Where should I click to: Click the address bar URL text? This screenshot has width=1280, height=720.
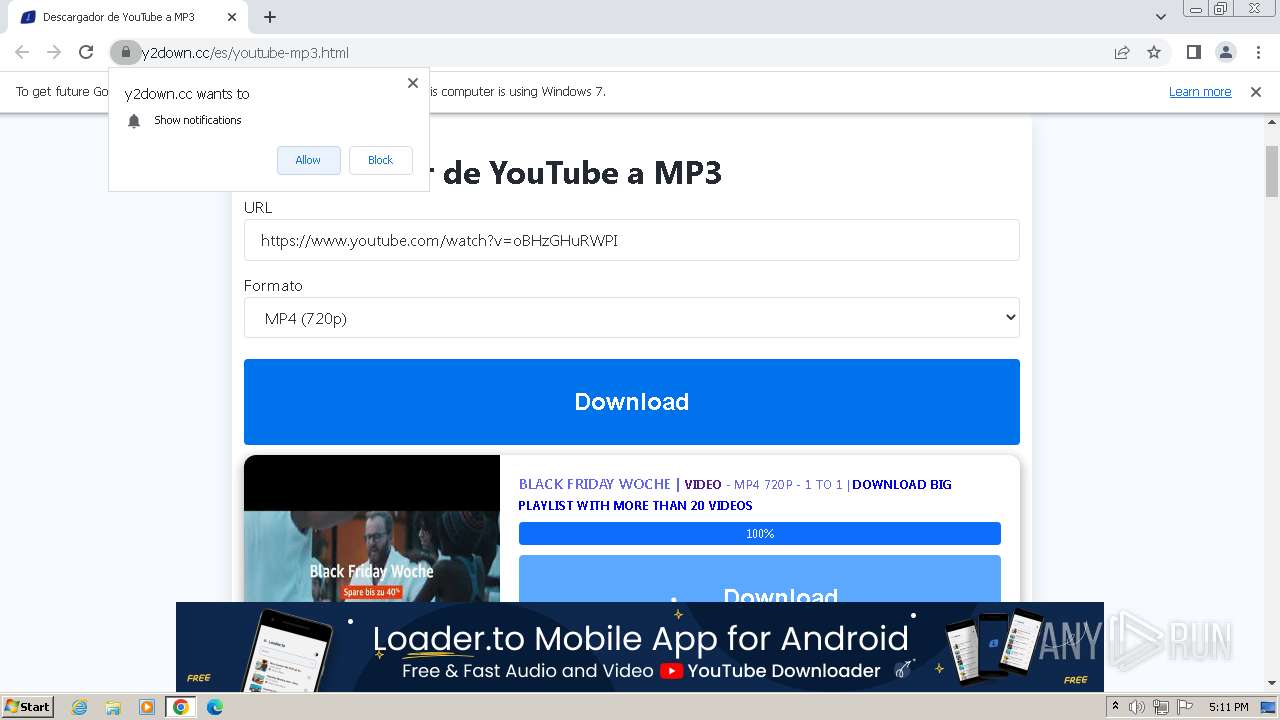245,52
